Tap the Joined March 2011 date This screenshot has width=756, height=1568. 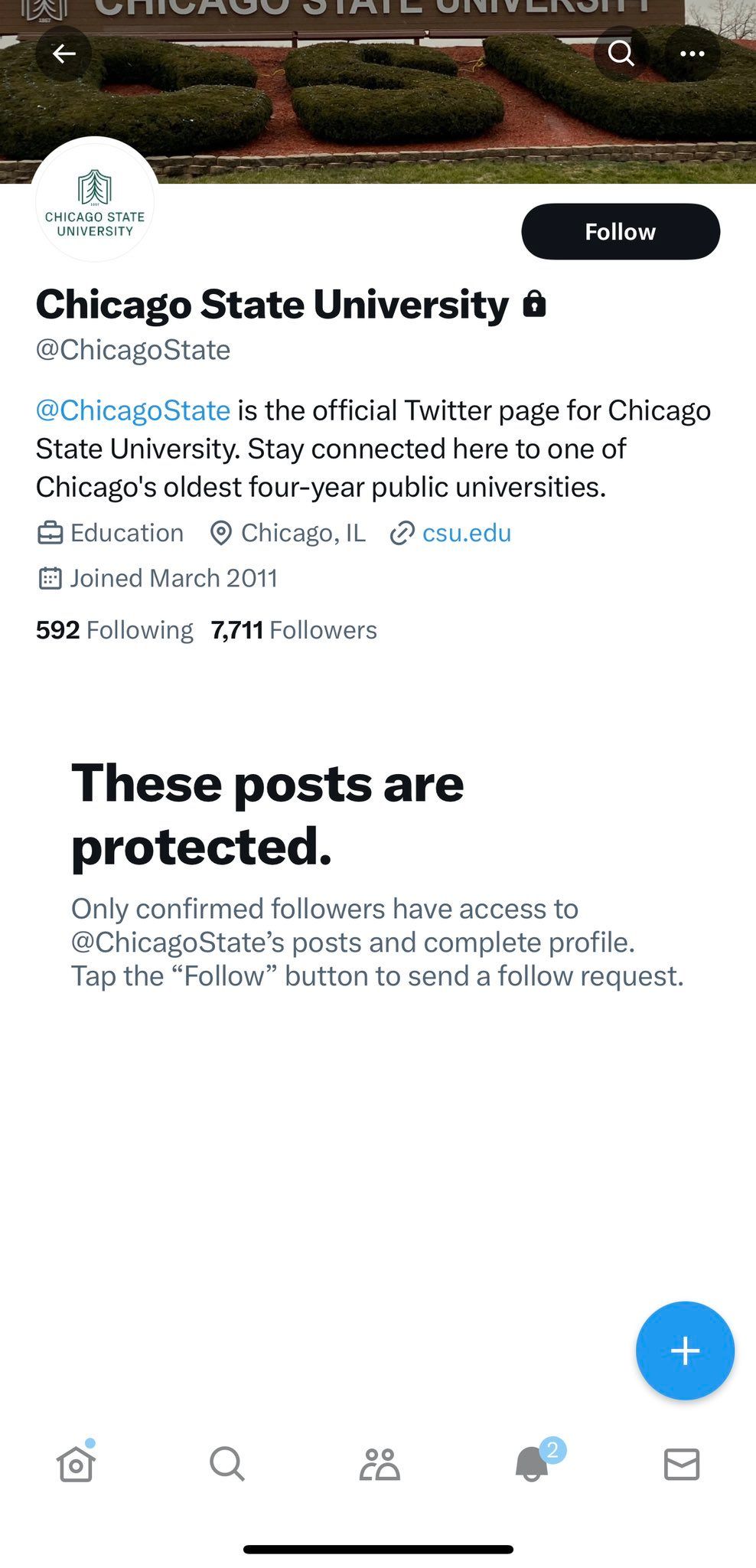pyautogui.click(x=173, y=578)
